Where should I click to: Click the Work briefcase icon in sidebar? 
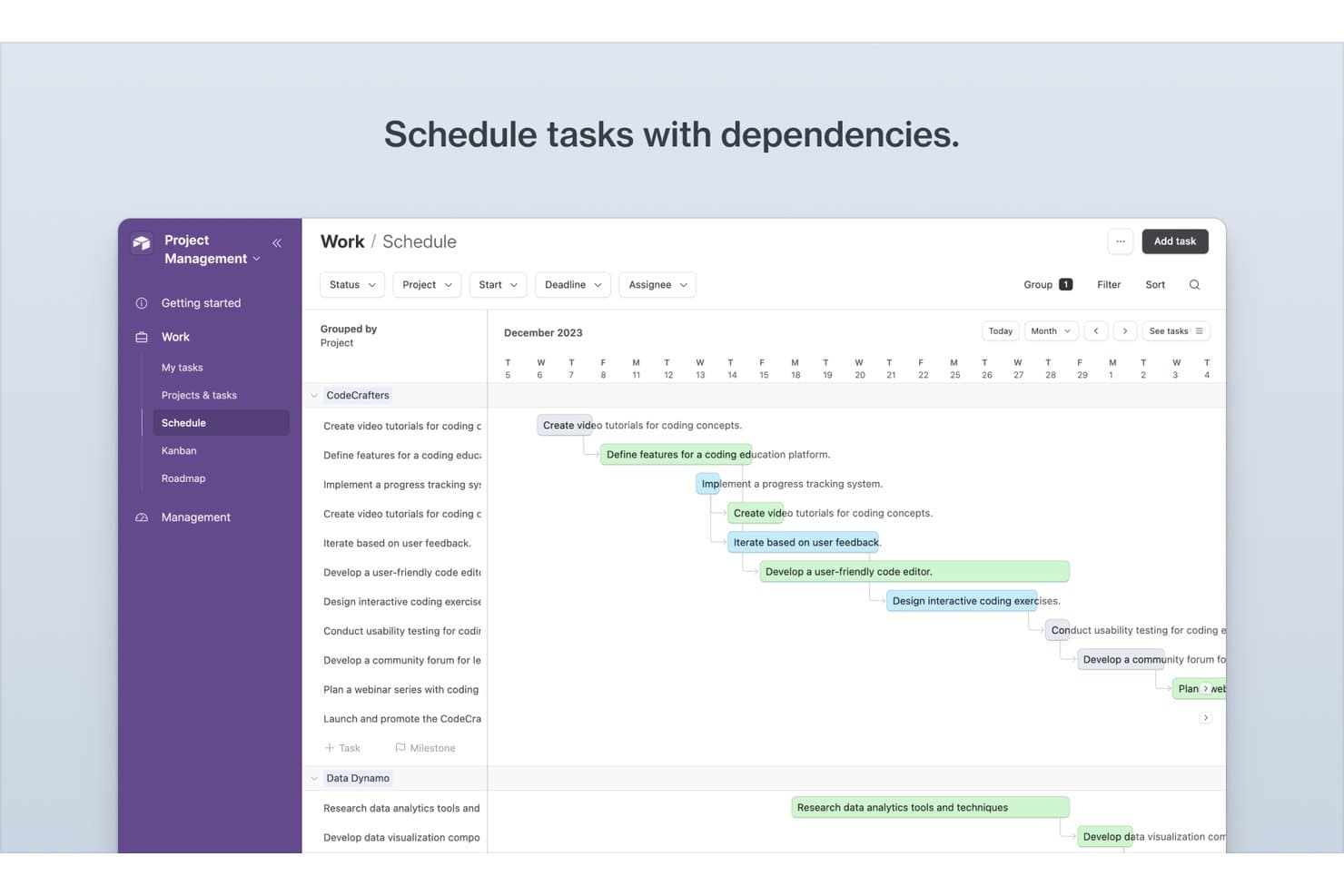pos(142,337)
